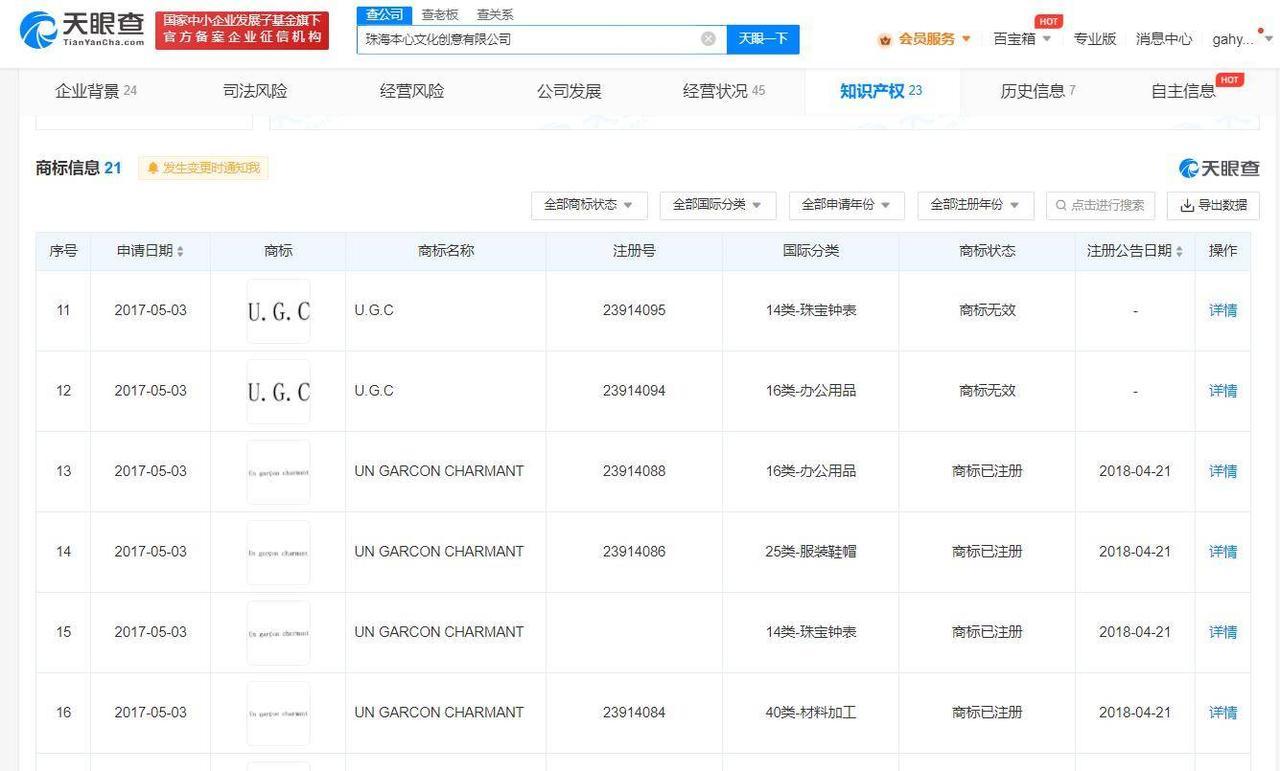Expand 全部注册年份 filter
Viewport: 1280px width, 771px height.
tap(976, 205)
